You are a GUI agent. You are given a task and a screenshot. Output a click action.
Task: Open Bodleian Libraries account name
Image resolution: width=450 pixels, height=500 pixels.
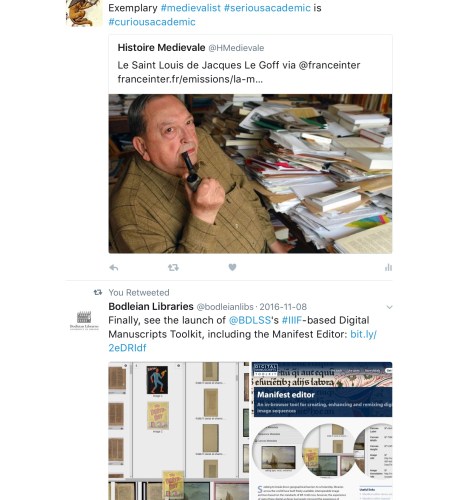[151, 306]
